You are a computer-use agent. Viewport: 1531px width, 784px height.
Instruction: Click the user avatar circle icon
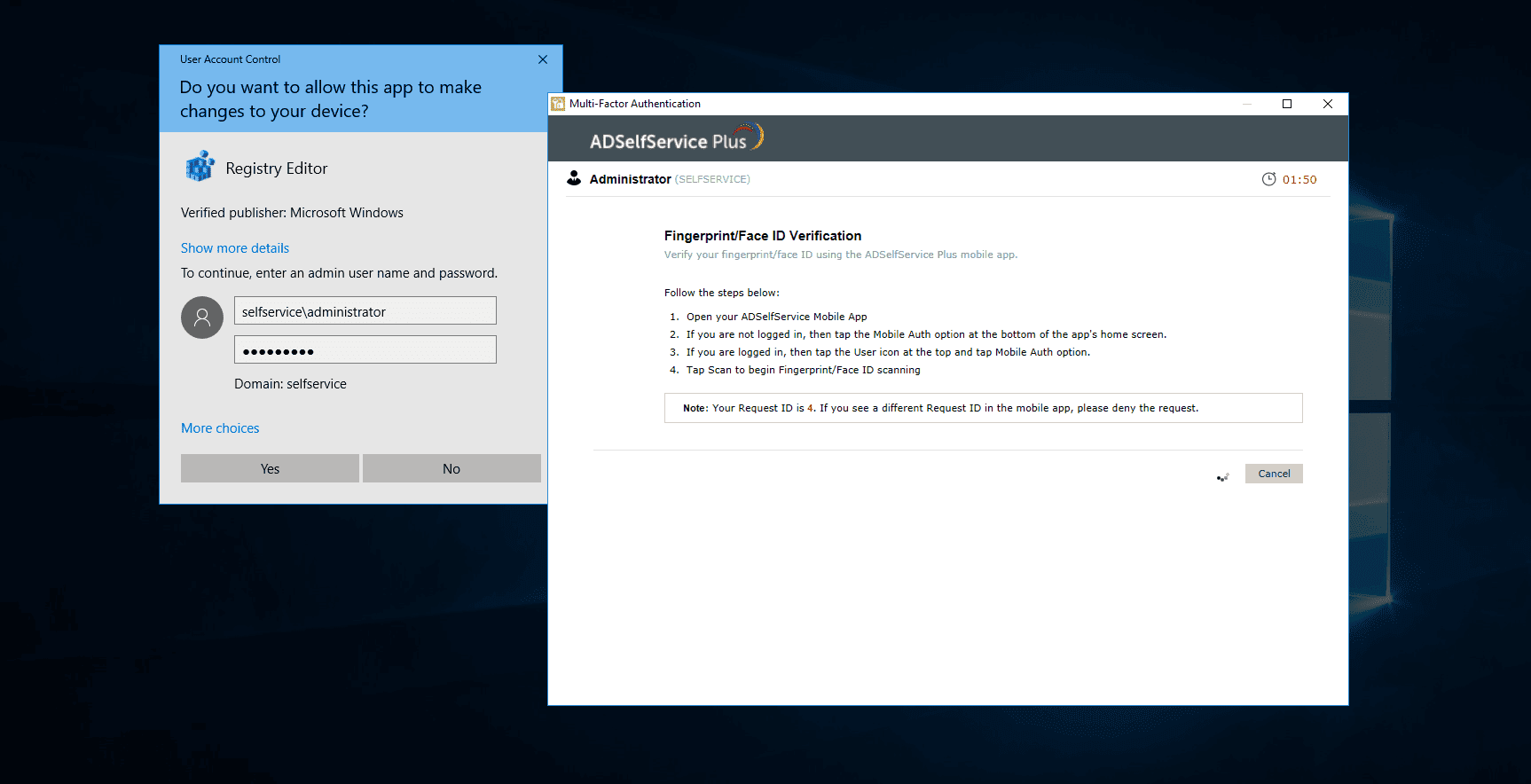(x=202, y=318)
